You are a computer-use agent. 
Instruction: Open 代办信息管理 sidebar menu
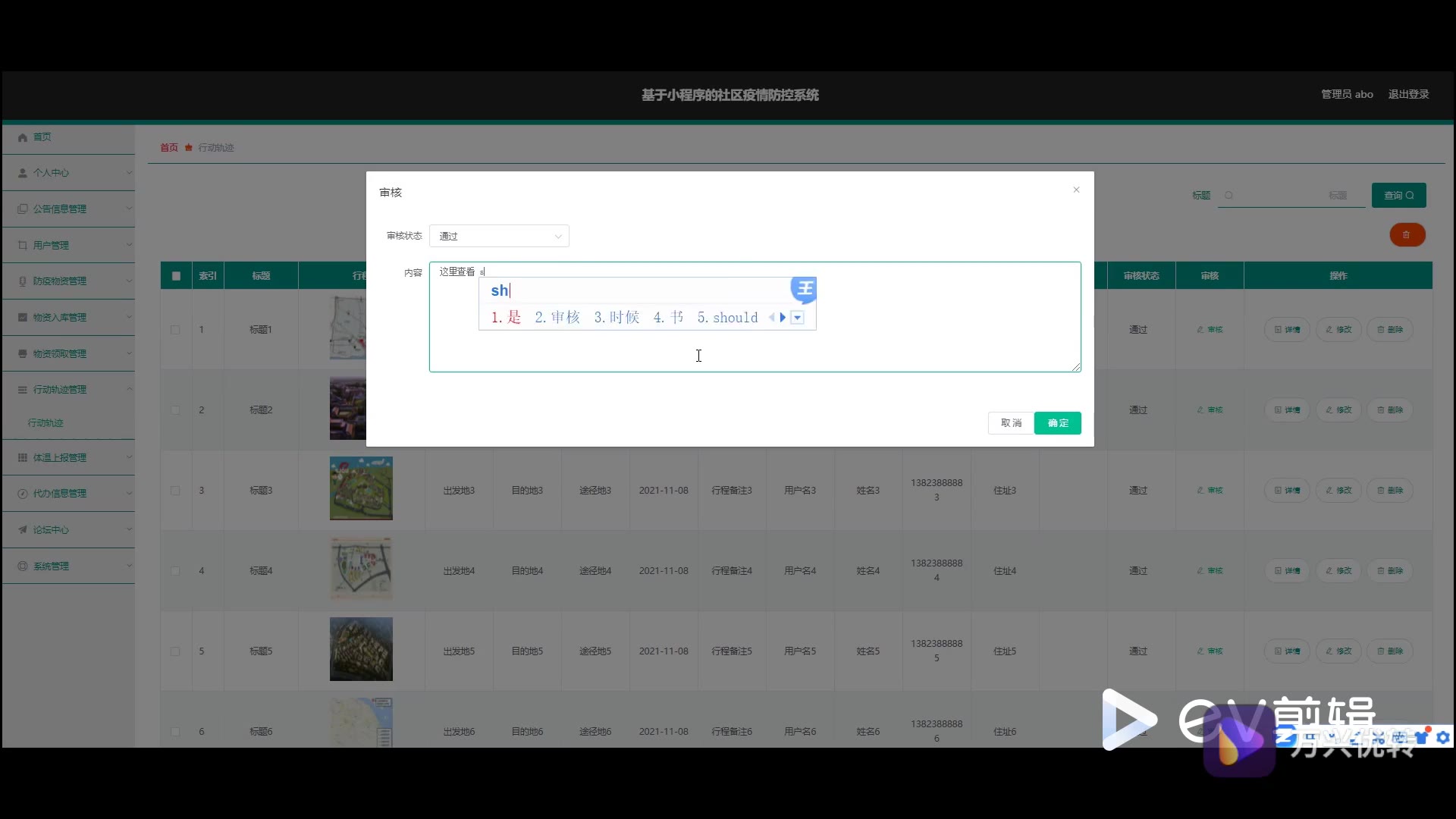click(x=68, y=494)
